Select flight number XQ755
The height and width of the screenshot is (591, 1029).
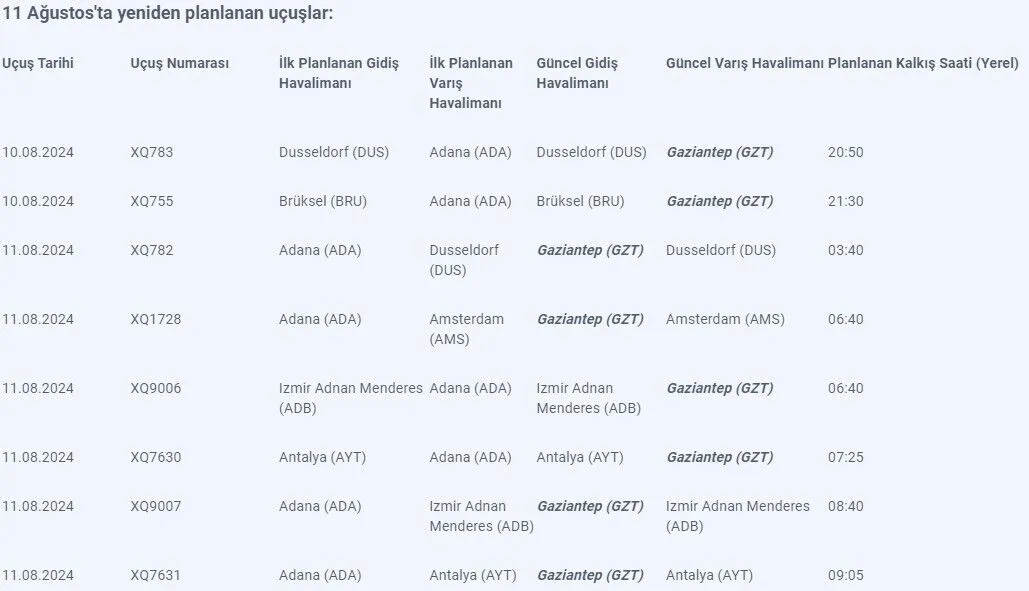152,201
